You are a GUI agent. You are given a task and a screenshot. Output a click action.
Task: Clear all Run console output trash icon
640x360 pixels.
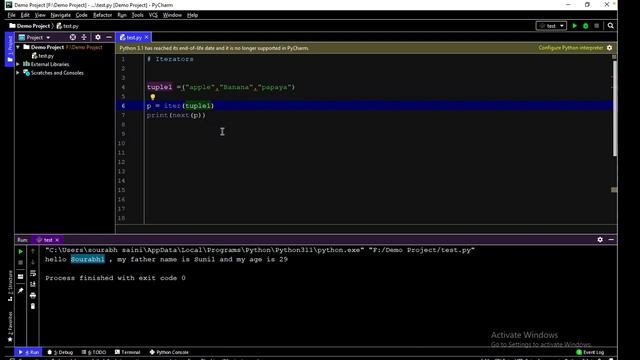click(x=33, y=306)
